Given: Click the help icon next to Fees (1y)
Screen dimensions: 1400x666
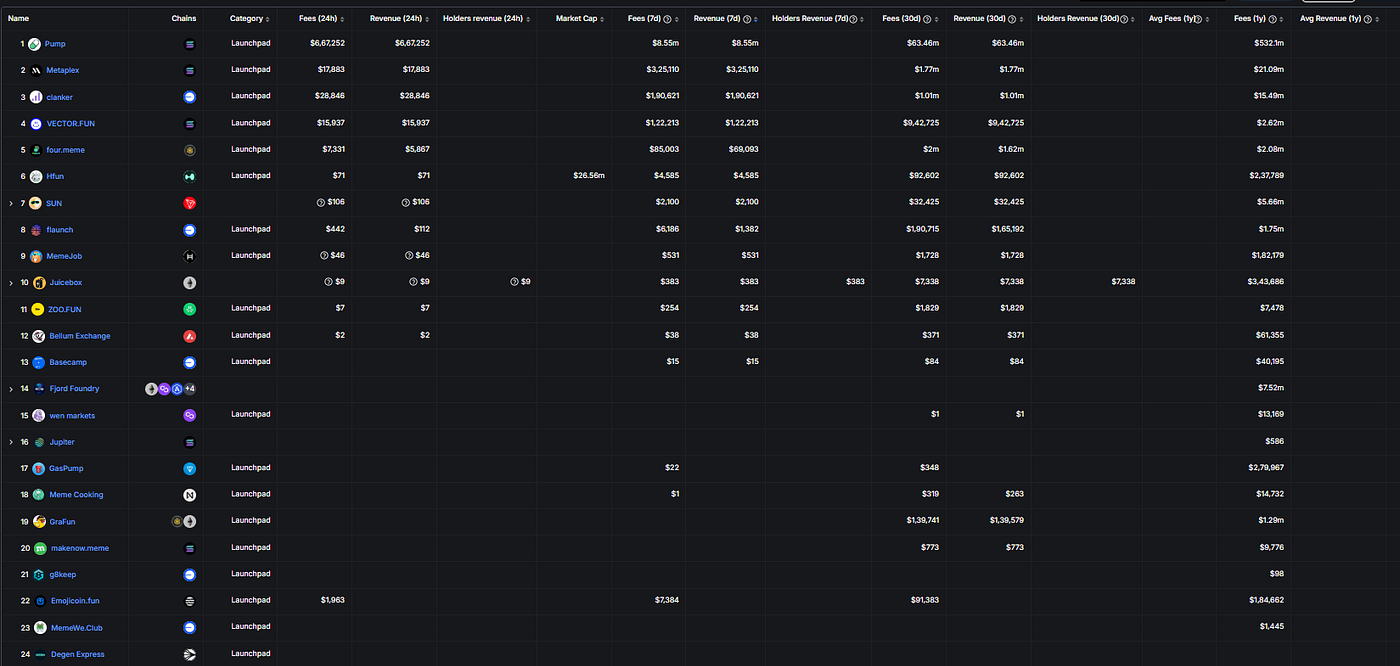Looking at the screenshot, I should click(x=1273, y=19).
